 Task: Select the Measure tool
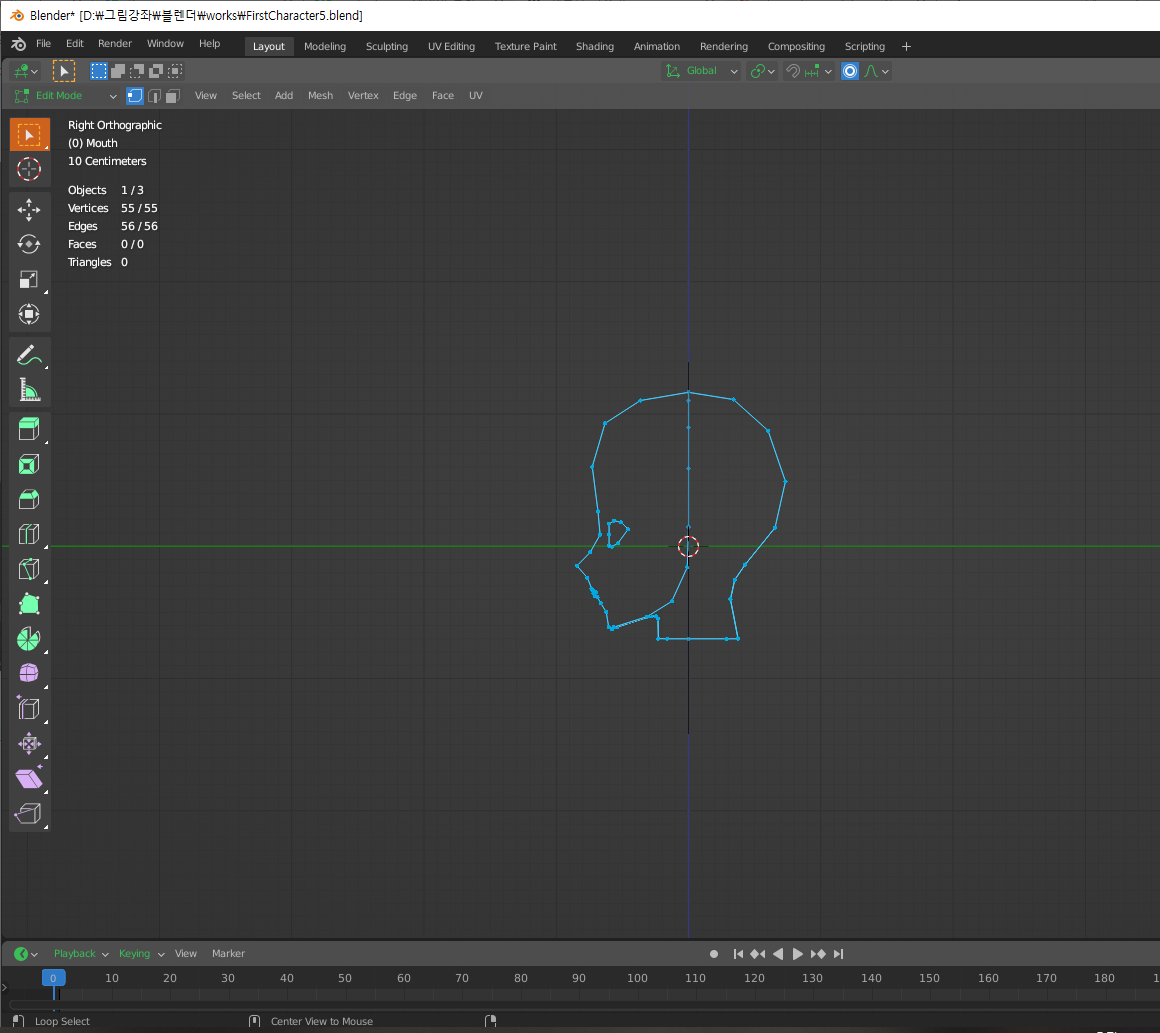(x=29, y=389)
